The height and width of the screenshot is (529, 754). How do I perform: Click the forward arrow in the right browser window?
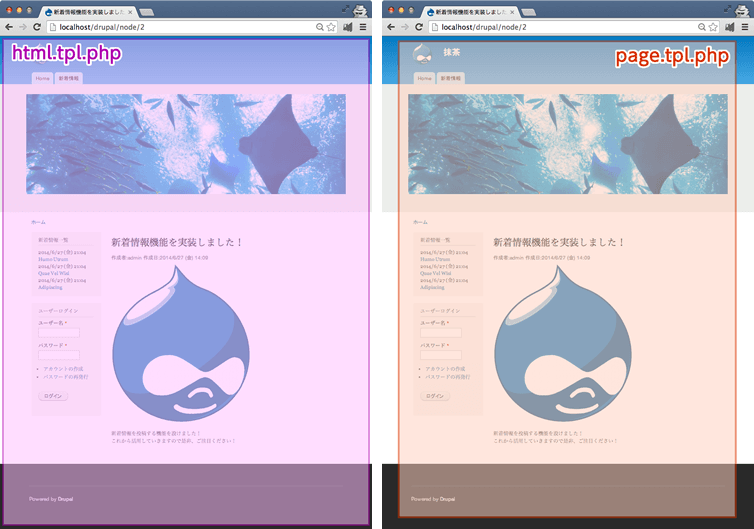[x=405, y=27]
